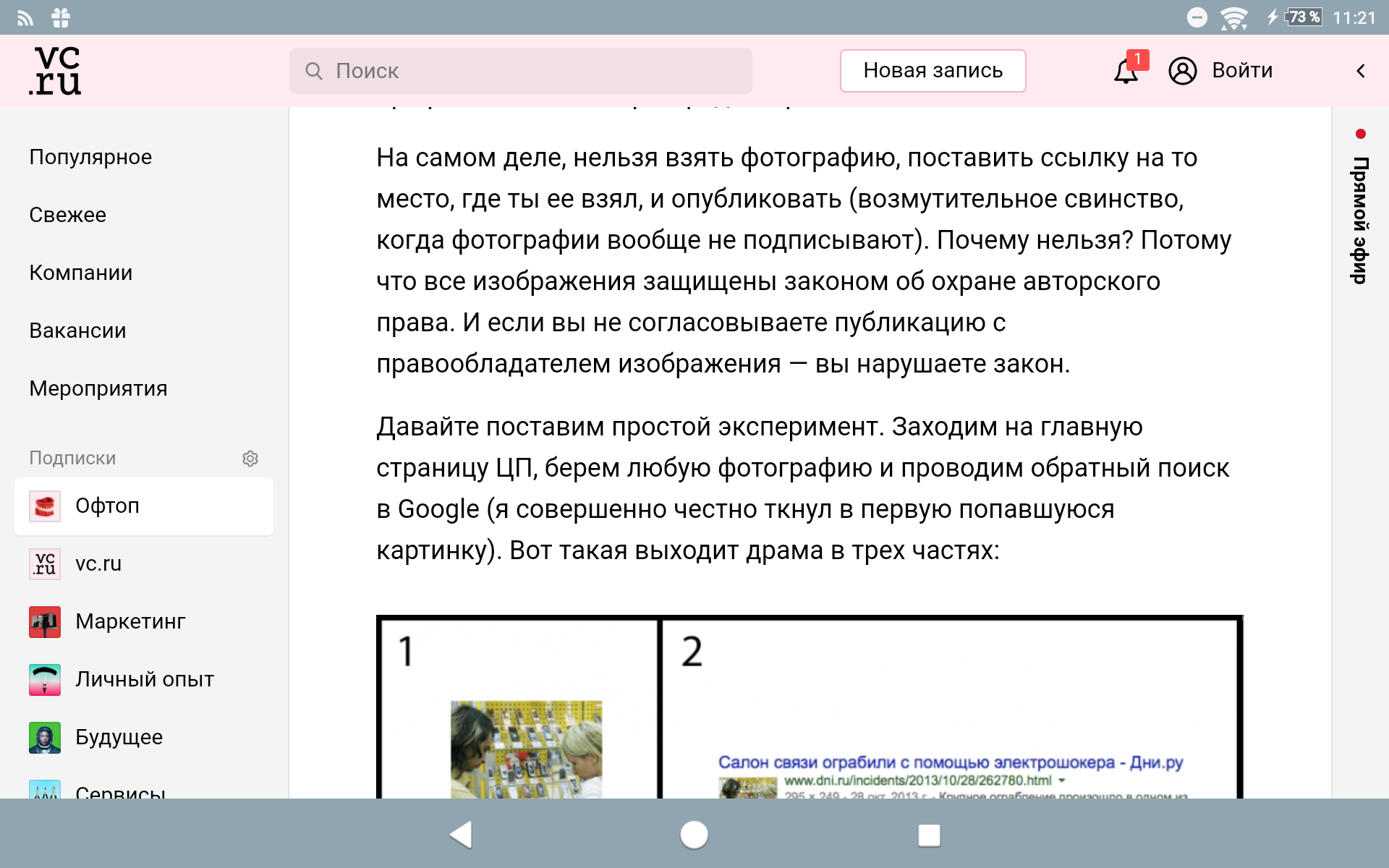
Task: Open the Популярное section
Action: click(90, 157)
